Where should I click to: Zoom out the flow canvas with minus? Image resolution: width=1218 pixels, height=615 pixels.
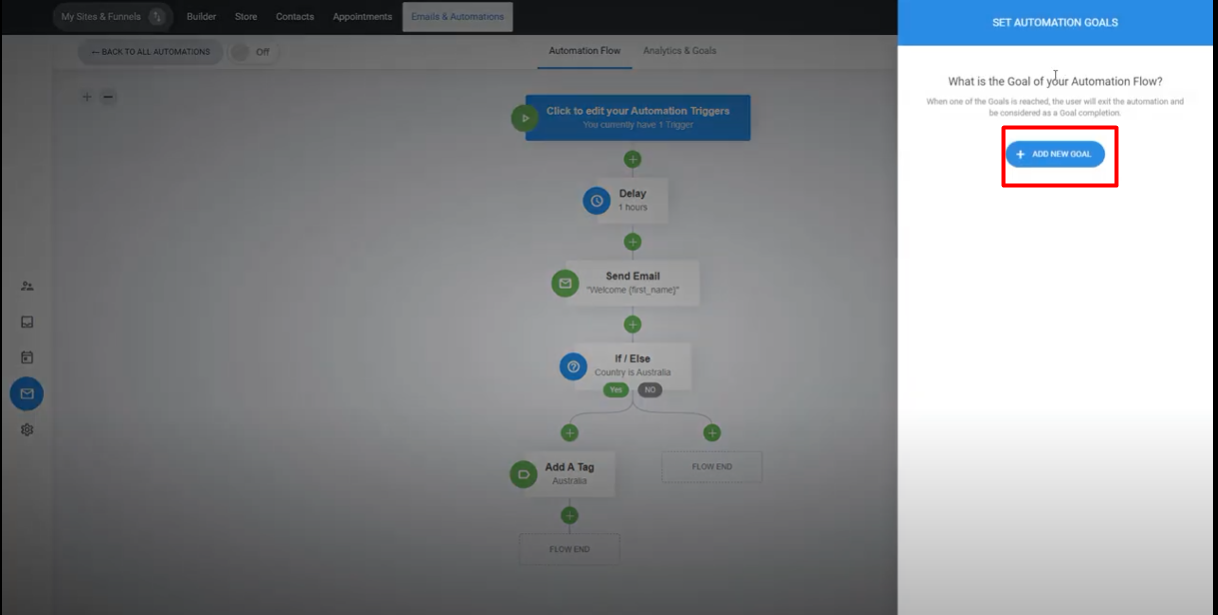click(x=109, y=97)
